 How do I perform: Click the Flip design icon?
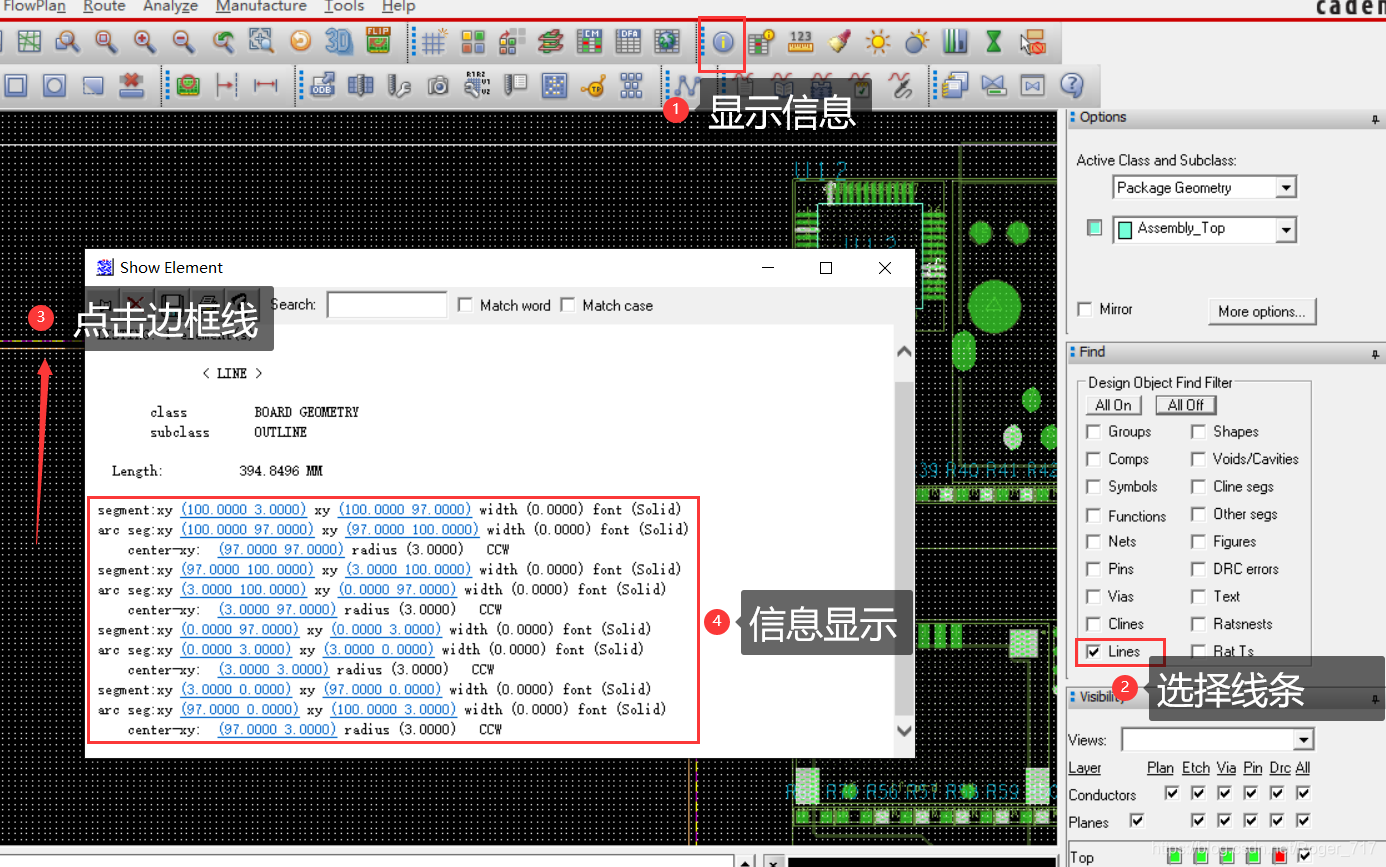(x=378, y=41)
